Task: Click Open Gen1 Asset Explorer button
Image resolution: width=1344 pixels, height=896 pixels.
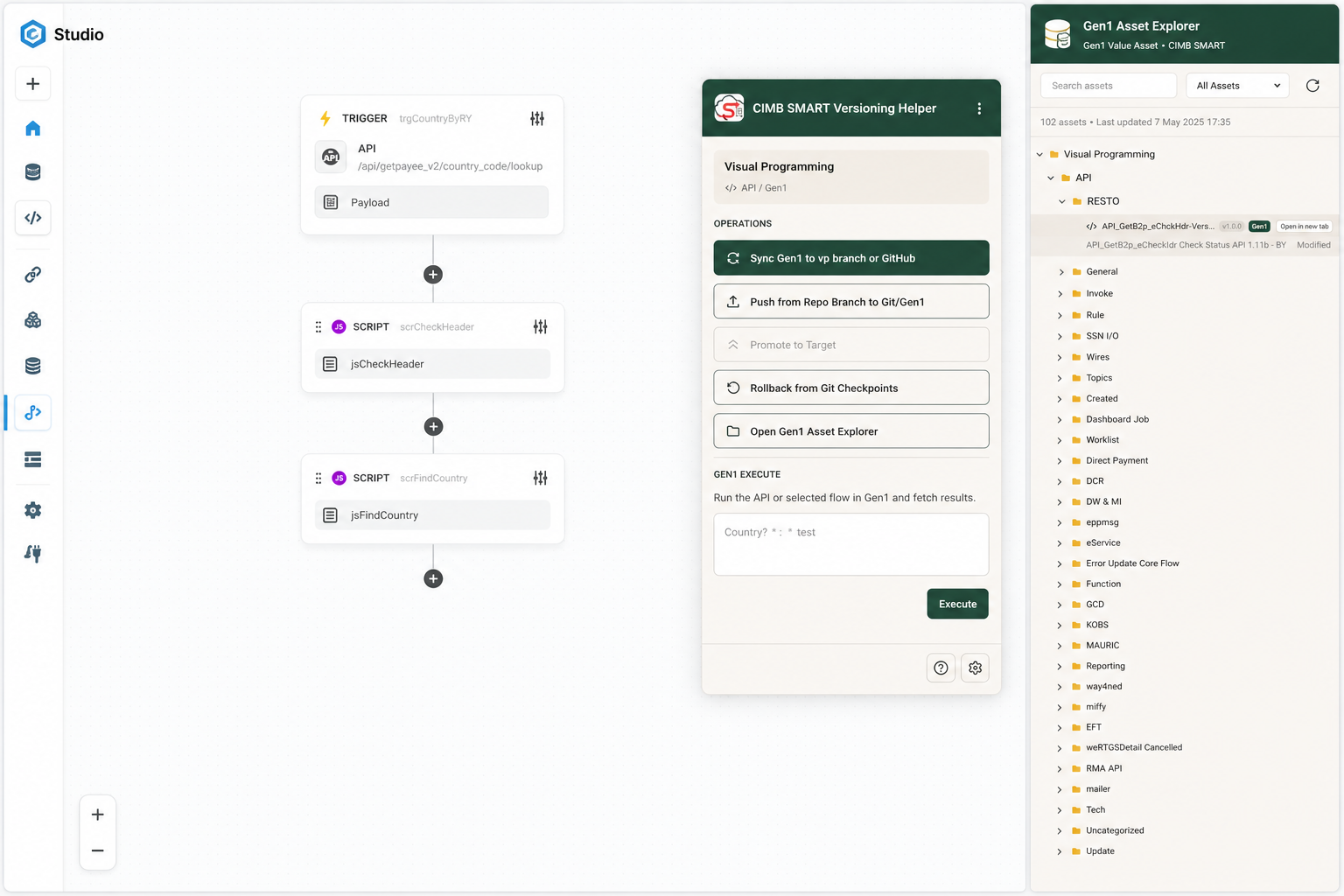Action: click(851, 431)
